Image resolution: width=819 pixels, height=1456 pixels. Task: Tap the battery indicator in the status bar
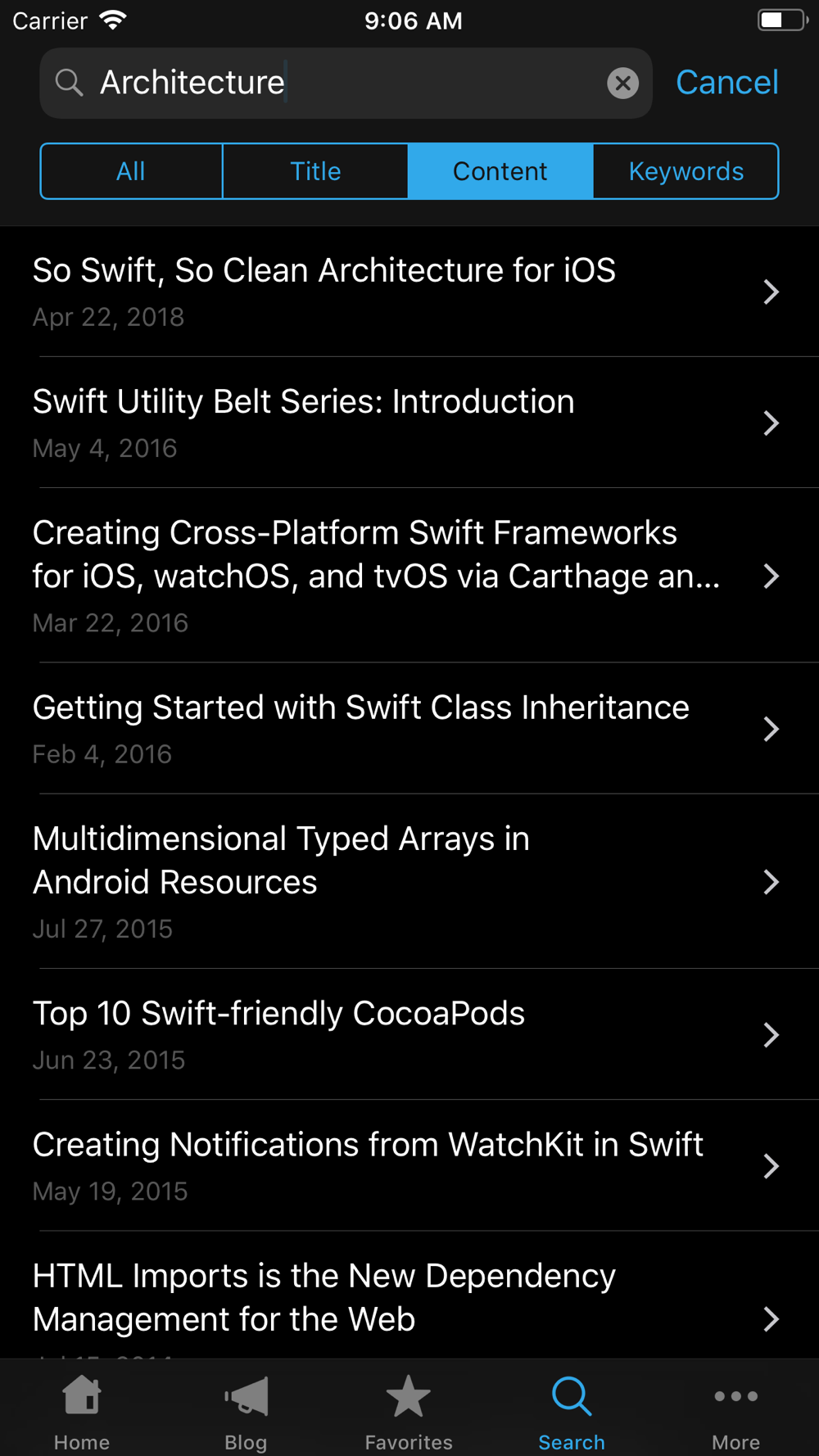click(x=782, y=20)
